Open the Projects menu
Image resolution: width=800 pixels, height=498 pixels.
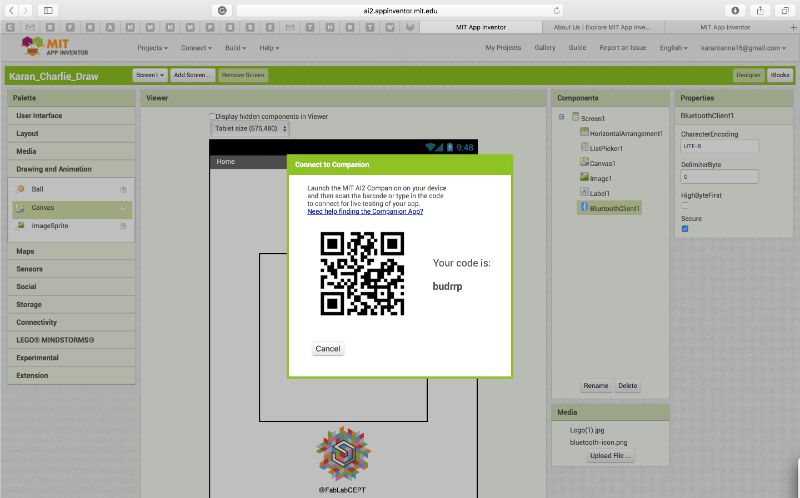tap(152, 48)
